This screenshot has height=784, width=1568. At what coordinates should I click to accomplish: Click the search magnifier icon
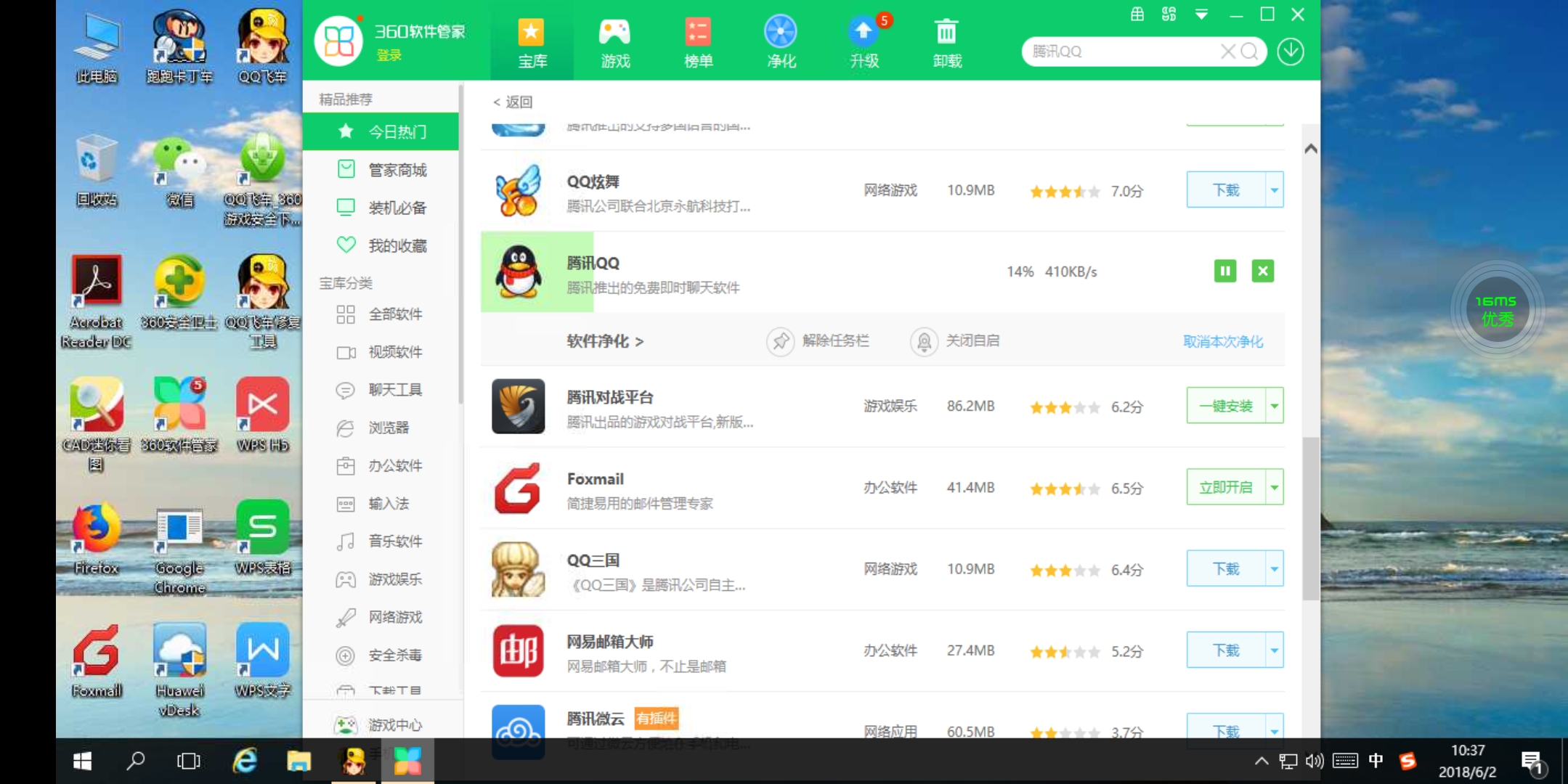click(1249, 52)
